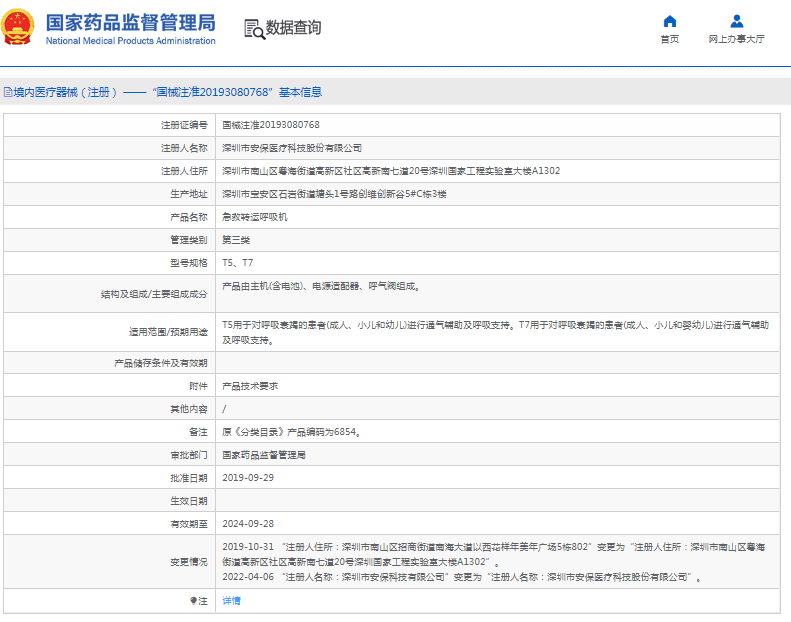Click the registration number 国械注准20193080768 table cell

(271, 125)
